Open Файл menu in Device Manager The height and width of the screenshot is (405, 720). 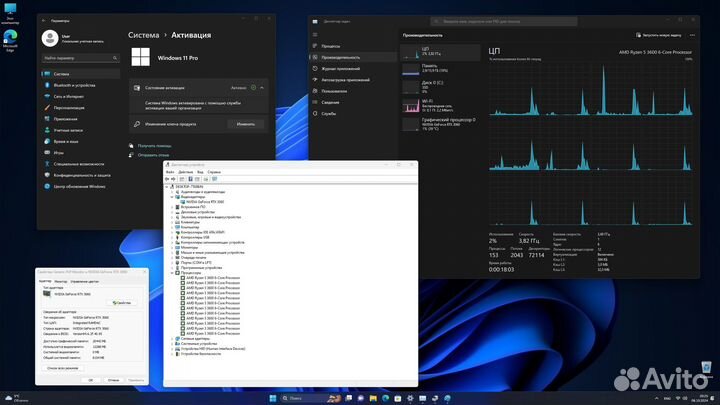tap(170, 172)
